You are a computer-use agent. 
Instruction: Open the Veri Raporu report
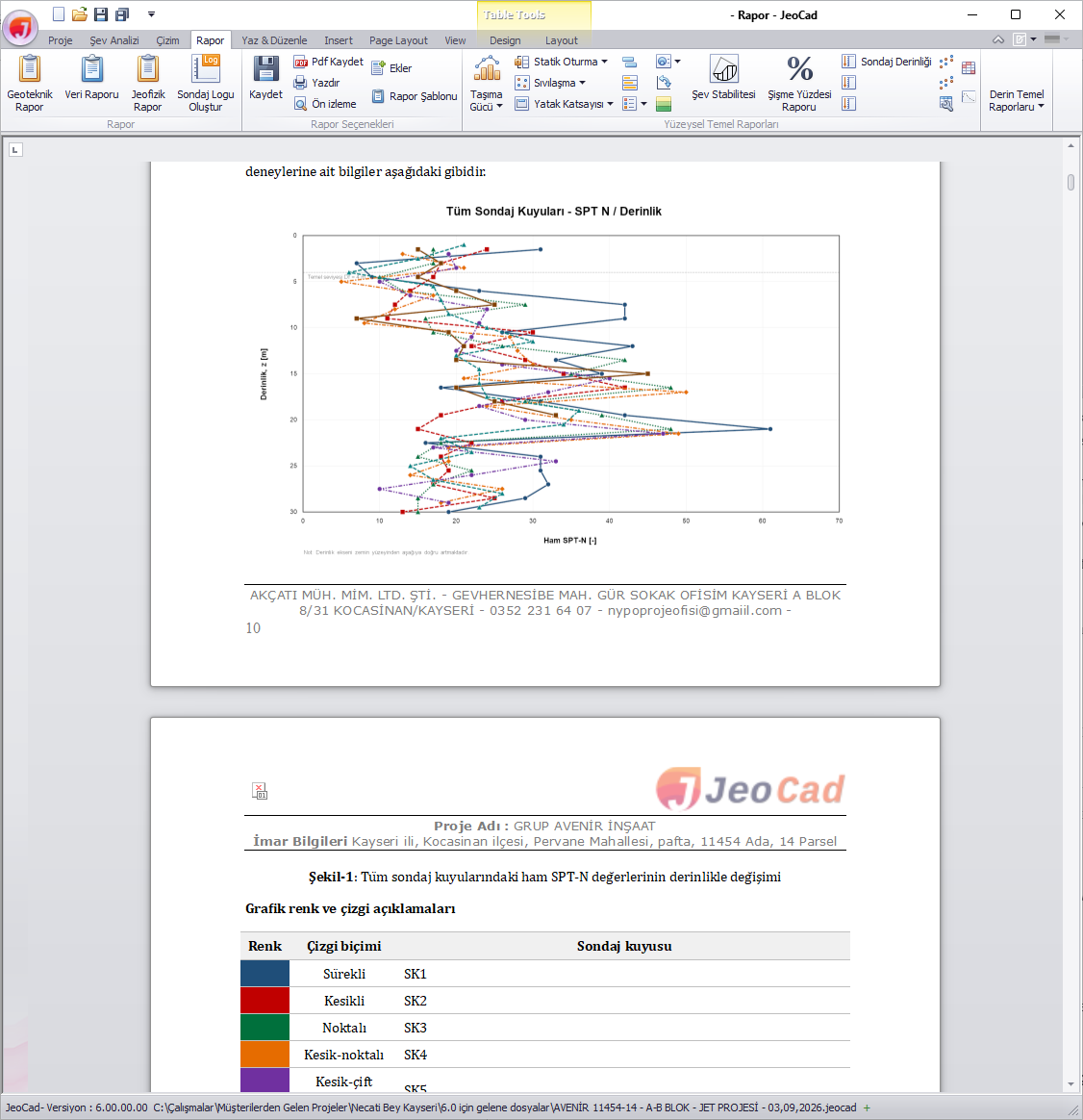pos(91,78)
